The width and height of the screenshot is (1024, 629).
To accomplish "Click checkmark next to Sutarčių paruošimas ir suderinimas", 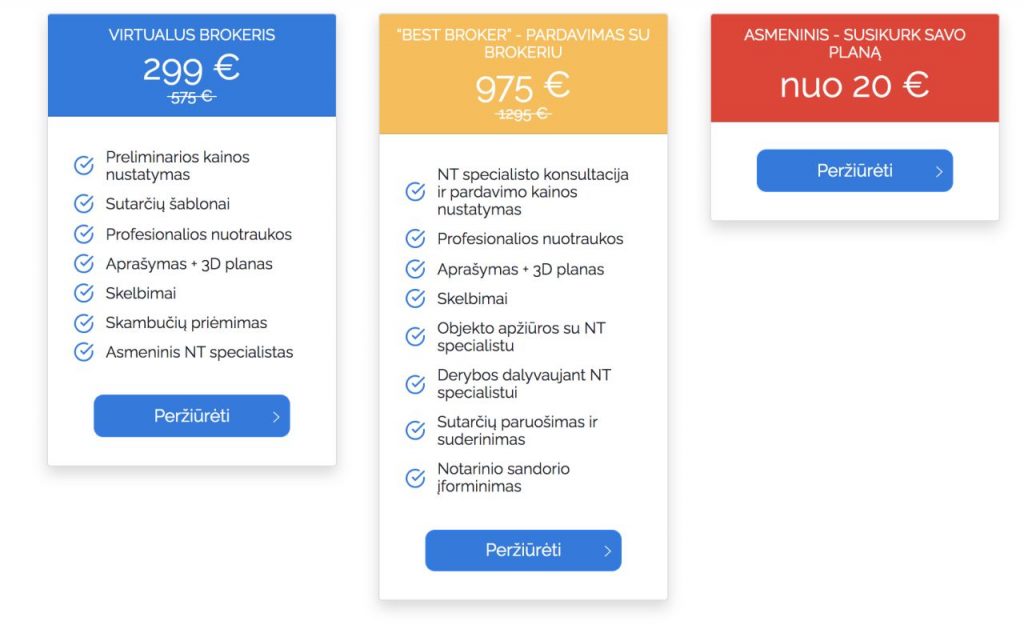I will [x=415, y=431].
